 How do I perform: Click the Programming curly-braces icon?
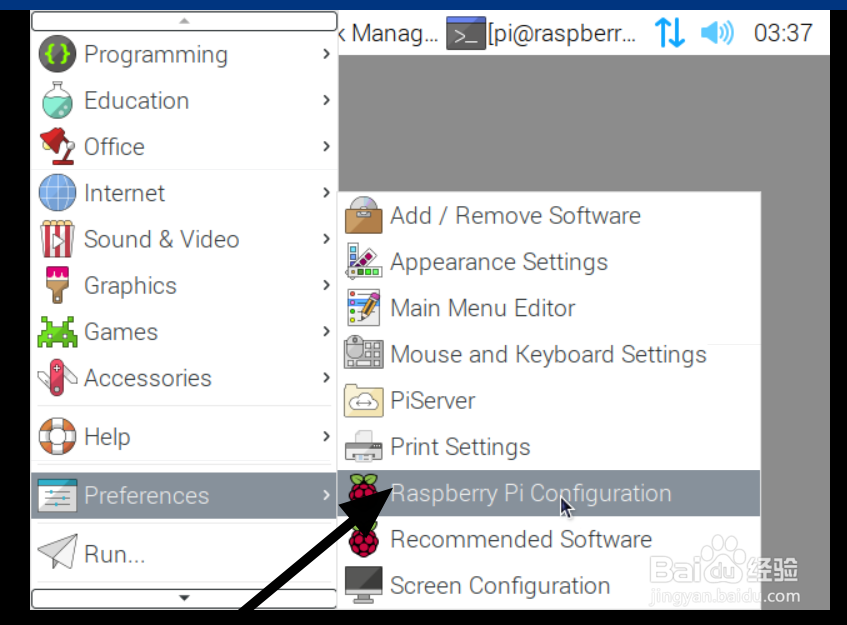pyautogui.click(x=57, y=54)
